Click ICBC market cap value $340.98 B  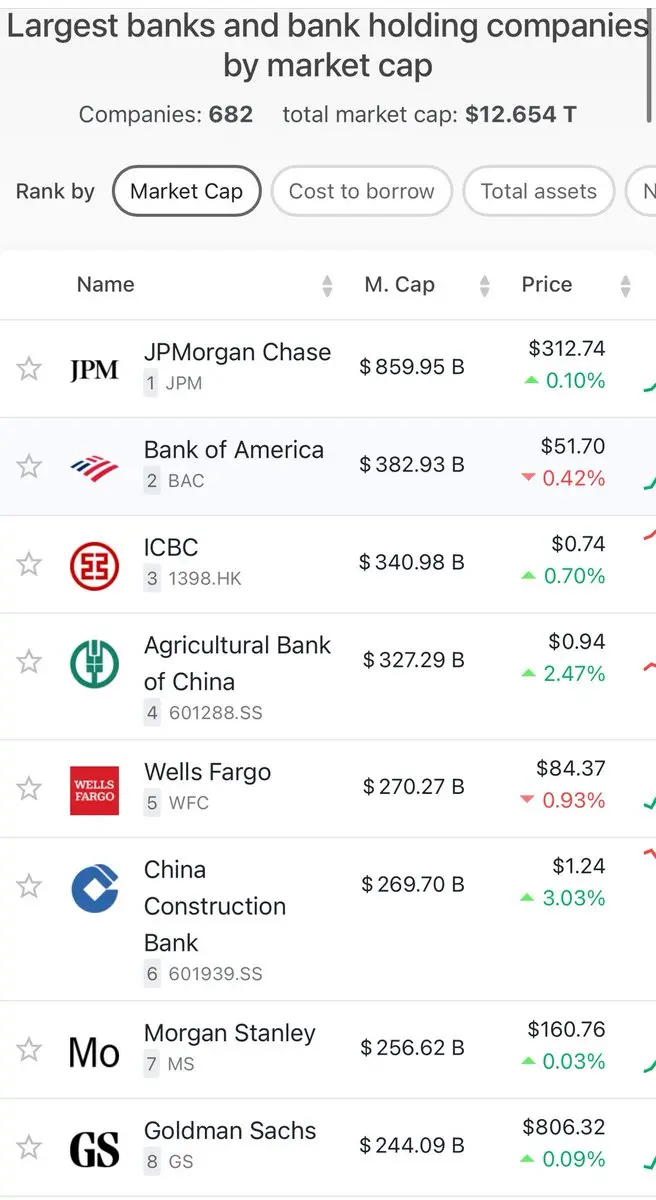point(412,563)
